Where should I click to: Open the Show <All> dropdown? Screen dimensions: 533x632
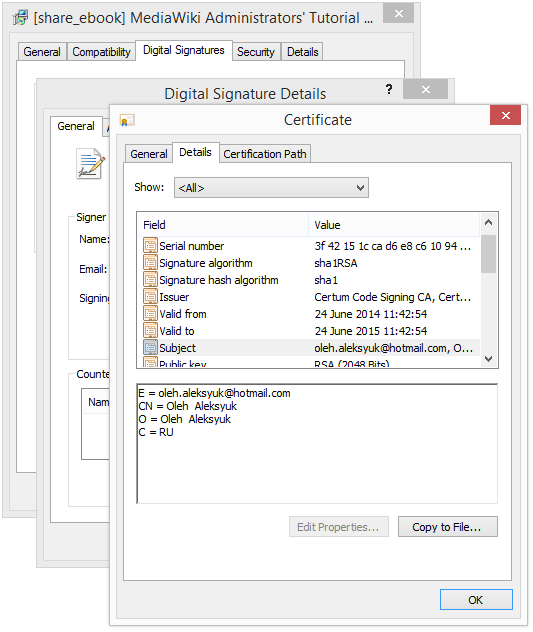271,188
